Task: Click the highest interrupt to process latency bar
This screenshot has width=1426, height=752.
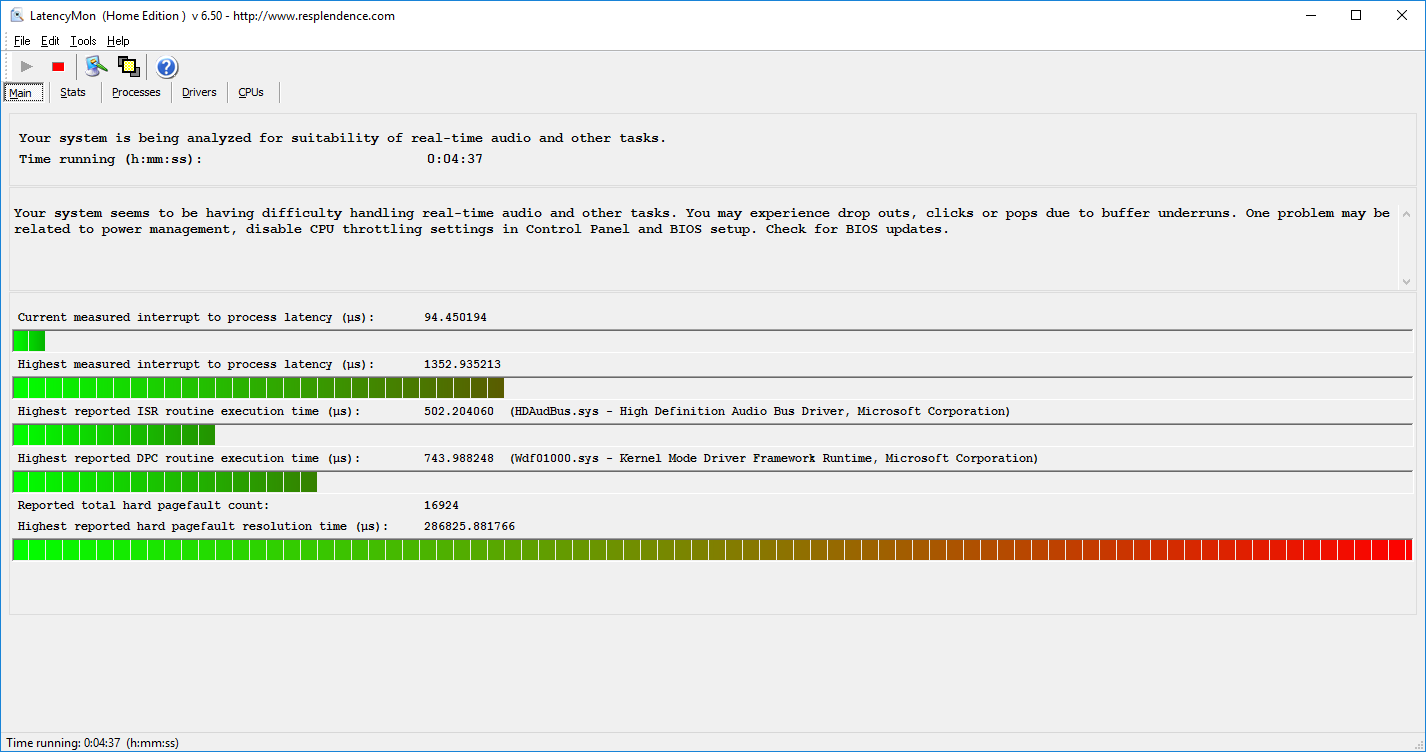Action: (x=712, y=388)
